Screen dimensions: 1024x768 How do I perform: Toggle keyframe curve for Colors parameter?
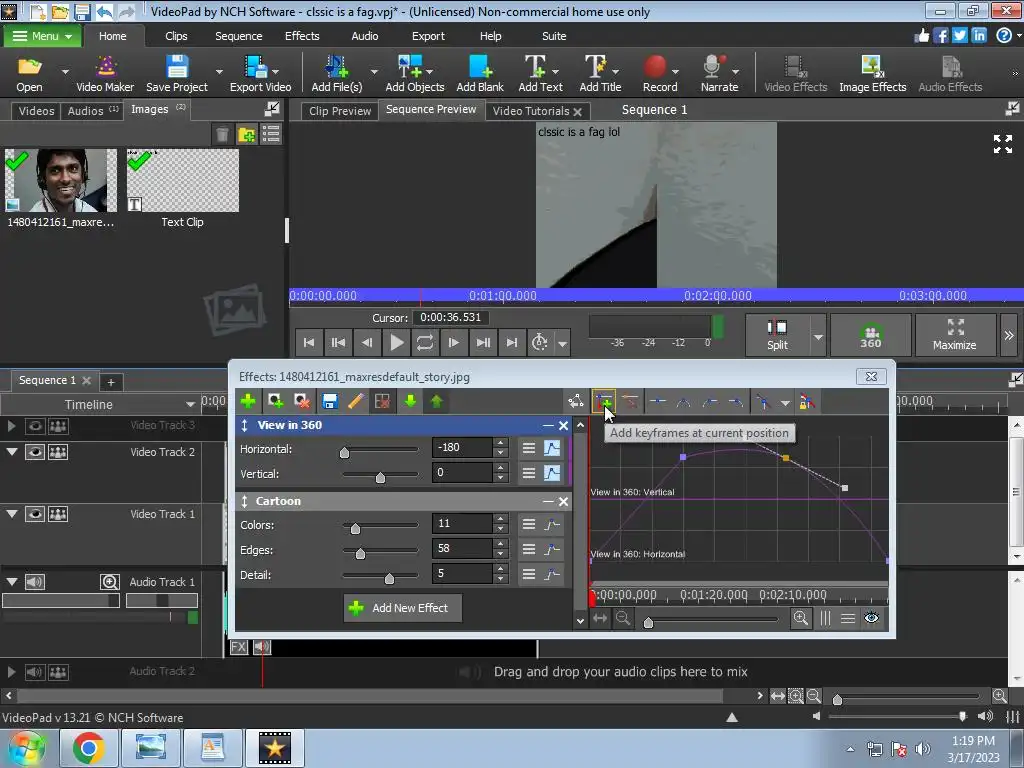[x=552, y=524]
